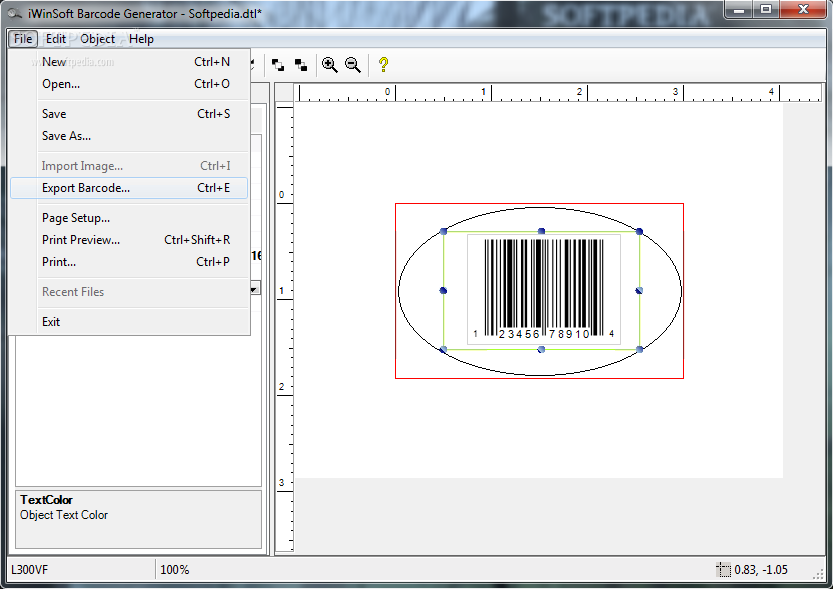833x589 pixels.
Task: Click the 100% zoom status value
Action: click(x=175, y=570)
